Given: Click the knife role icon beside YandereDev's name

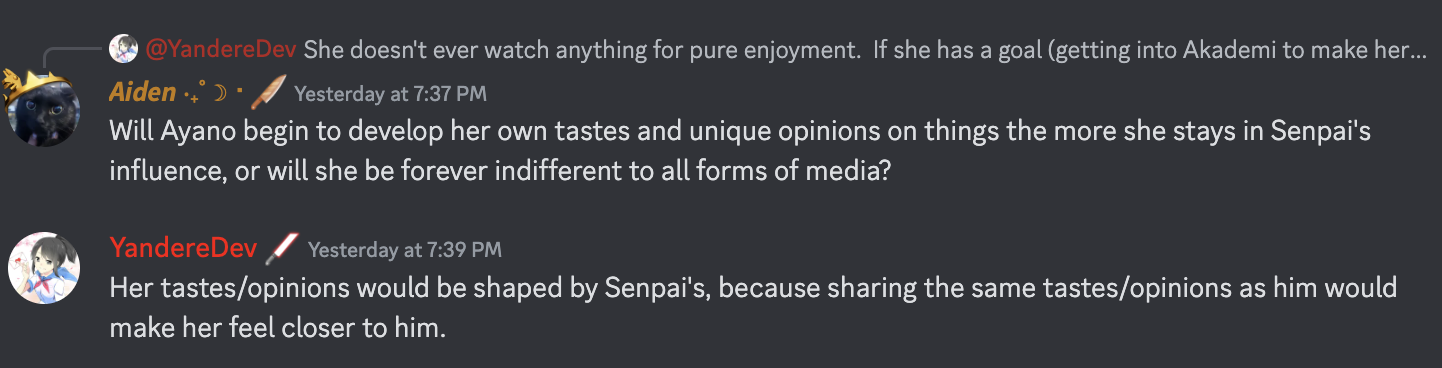Looking at the screenshot, I should [280, 248].
